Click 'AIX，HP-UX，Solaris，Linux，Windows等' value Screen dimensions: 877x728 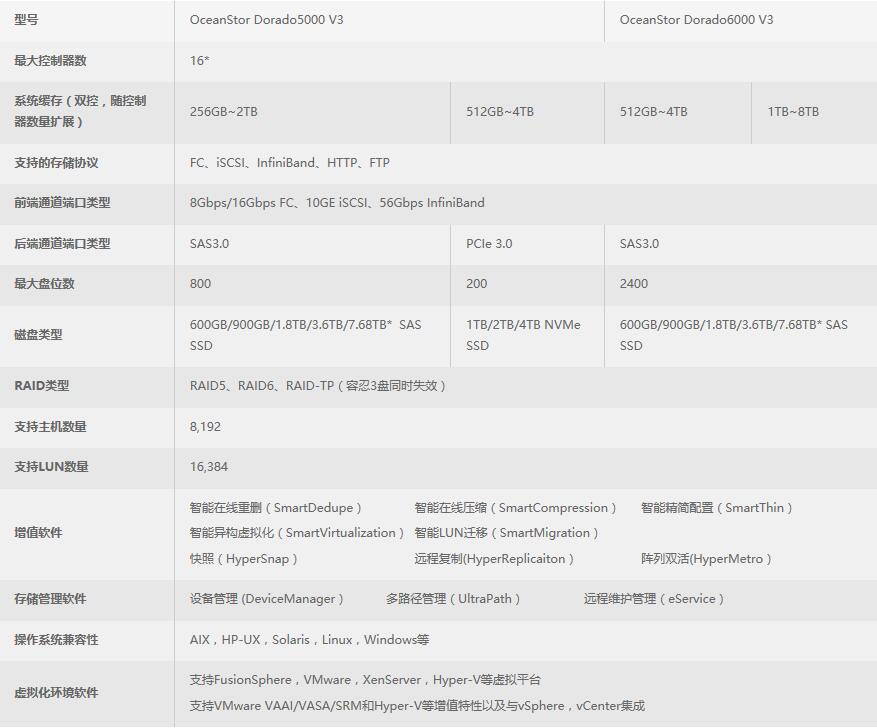point(309,640)
